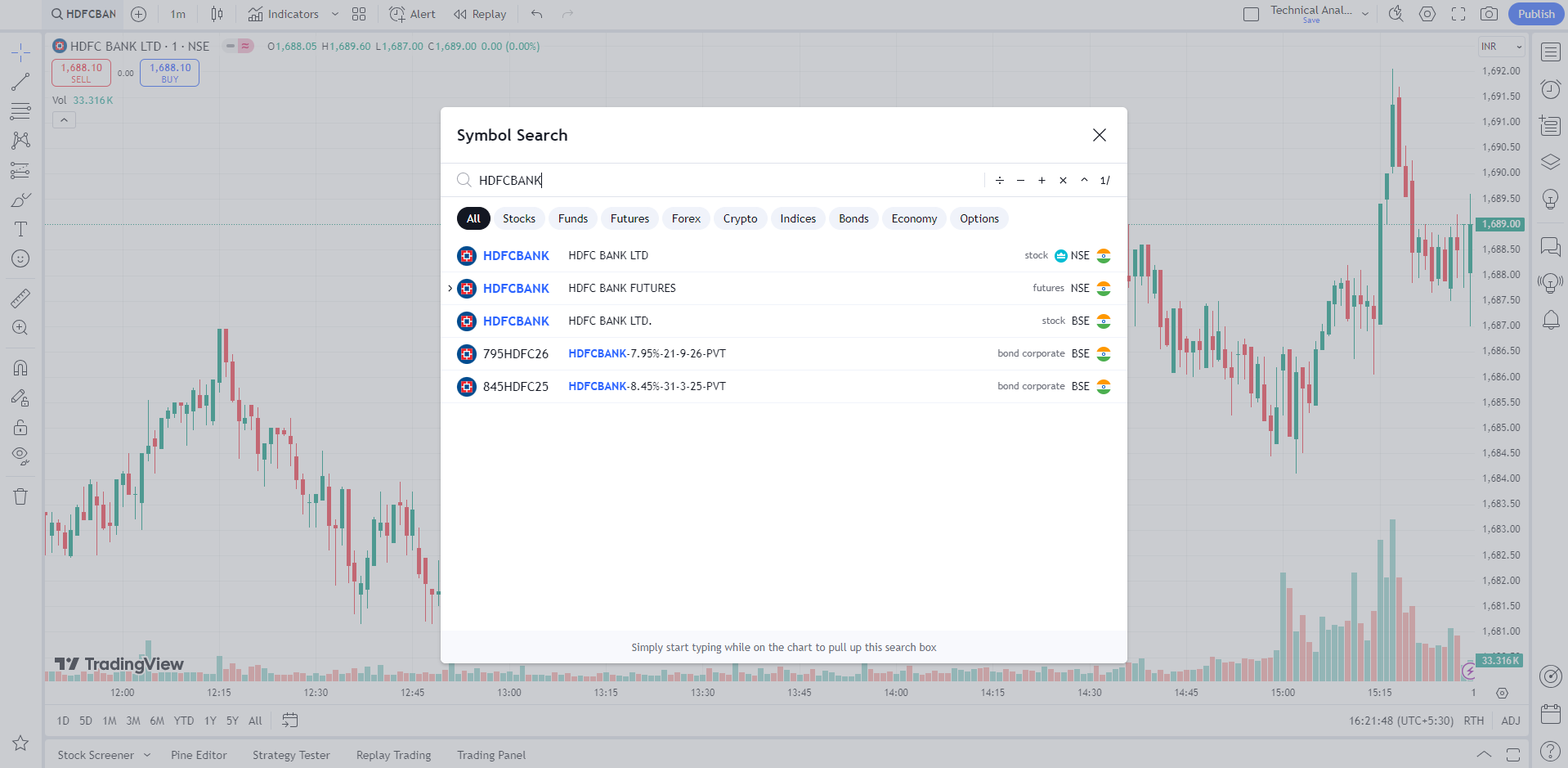
Task: Enter fullscreen chart mode
Action: point(1458,14)
